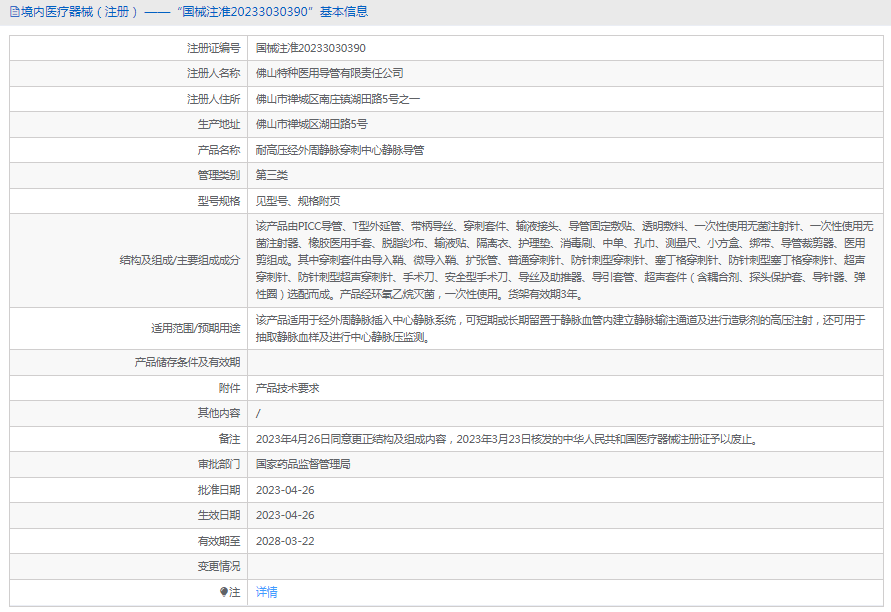Click the 有效期至 label
Screen dimensions: 891x612
click(x=219, y=541)
